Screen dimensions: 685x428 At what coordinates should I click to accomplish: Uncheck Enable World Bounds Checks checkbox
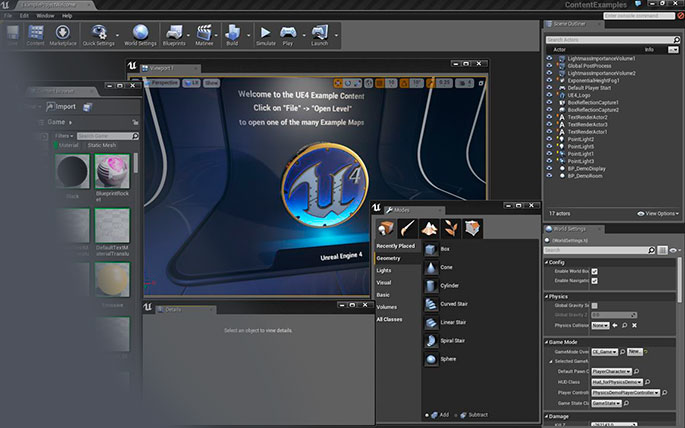click(x=595, y=272)
